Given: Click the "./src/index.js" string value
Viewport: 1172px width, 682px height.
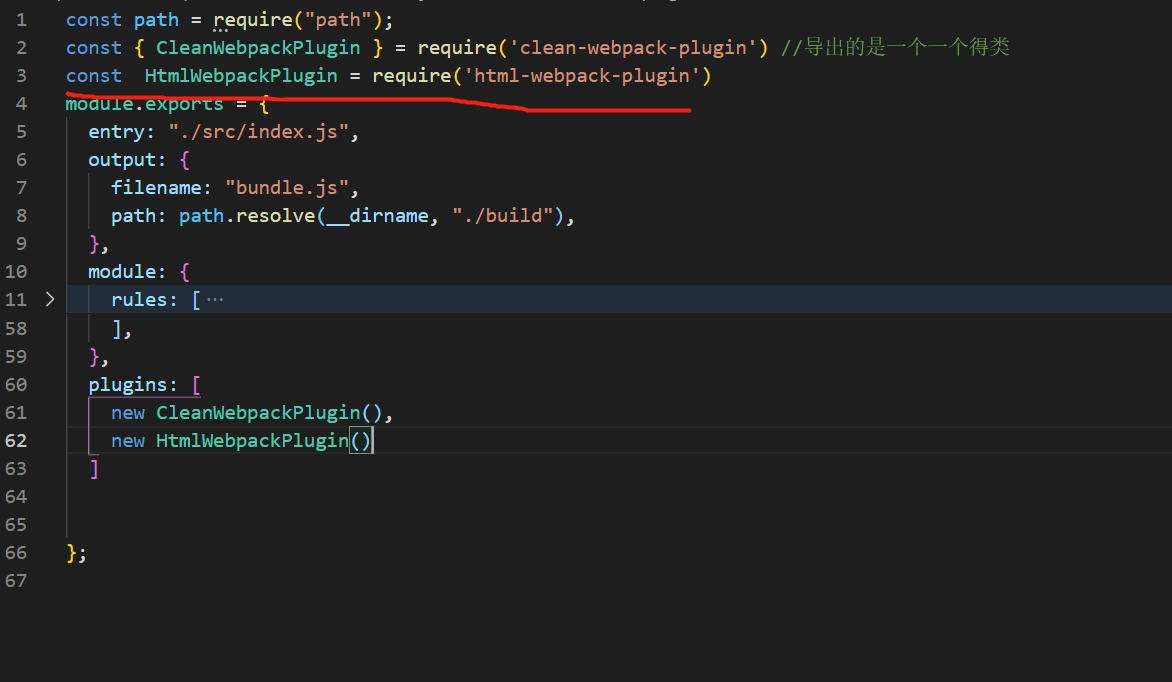Looking at the screenshot, I should (x=259, y=132).
